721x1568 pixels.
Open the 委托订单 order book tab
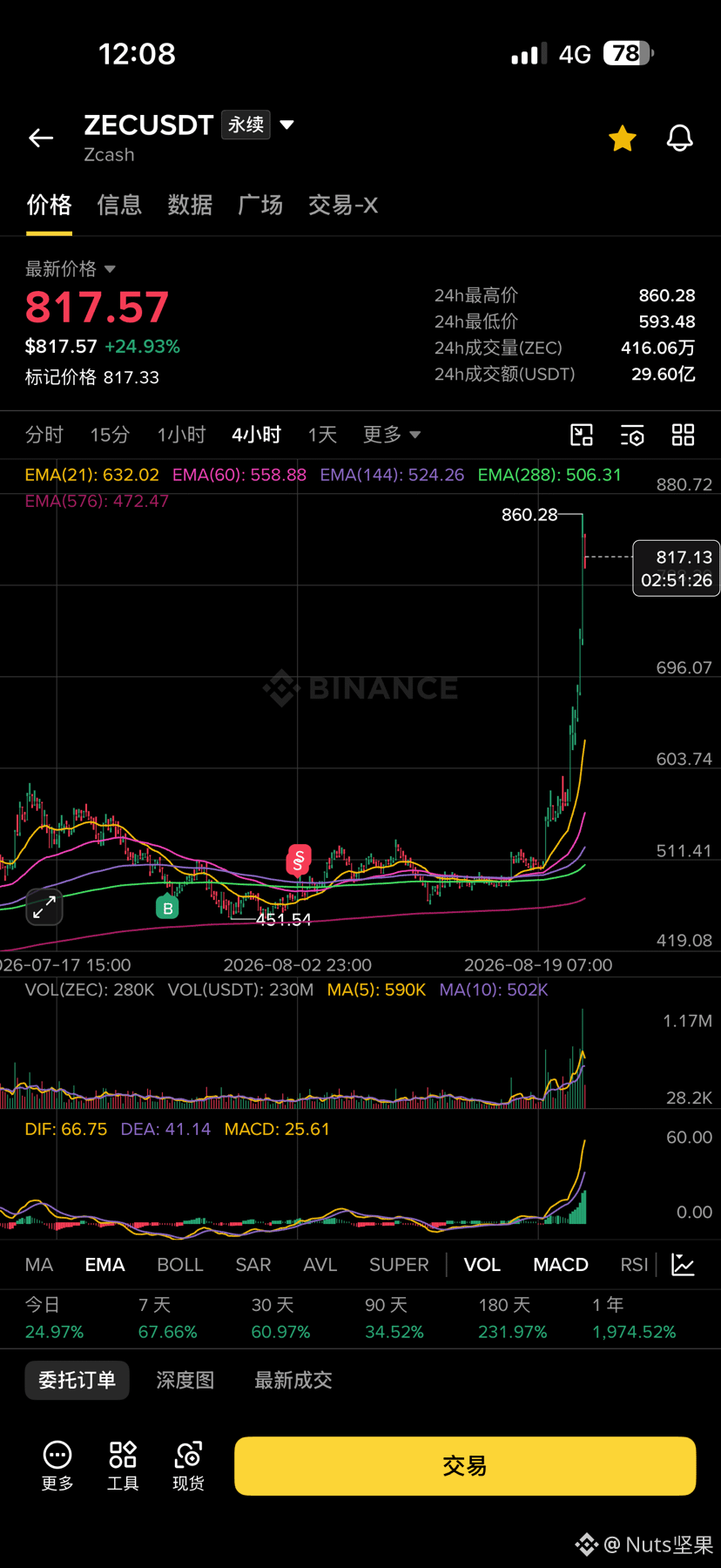77,1380
